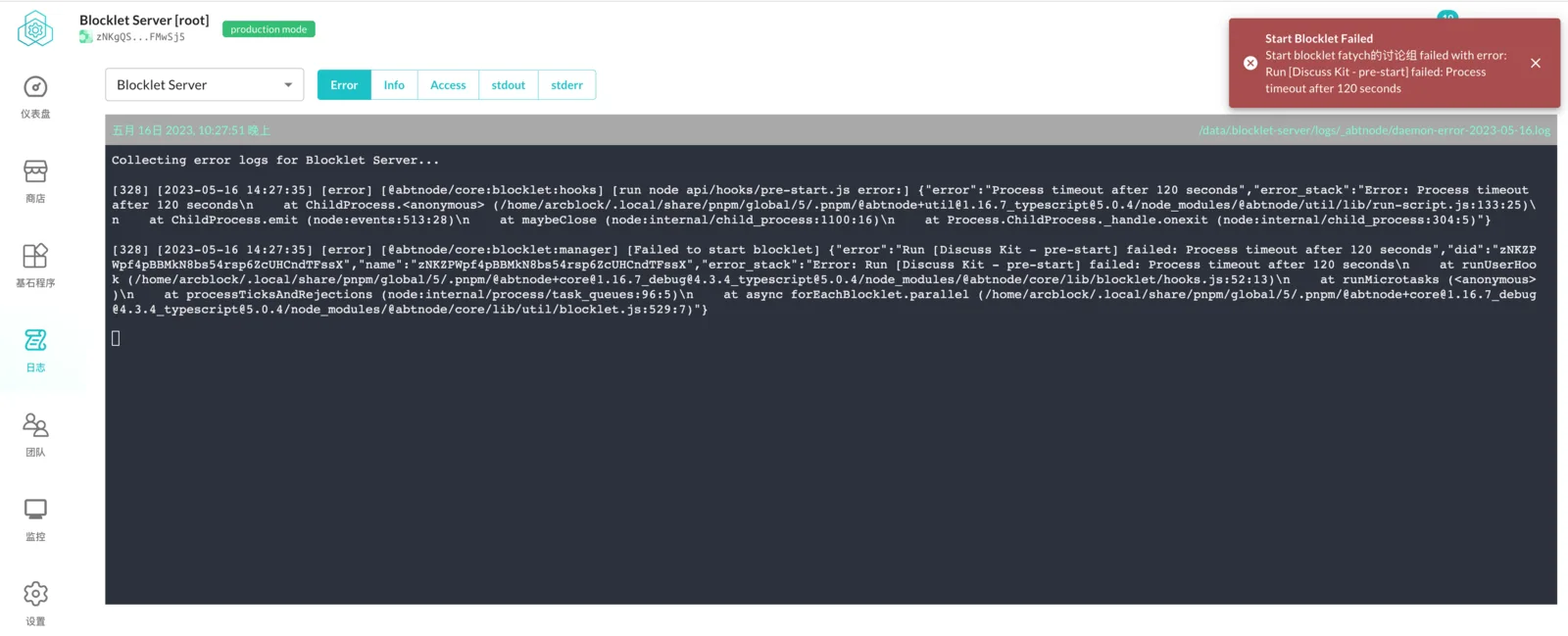Viewport: 1568px width, 636px height.
Task: Click the dropdown arrow beside Blocklet Server
Action: pos(288,85)
